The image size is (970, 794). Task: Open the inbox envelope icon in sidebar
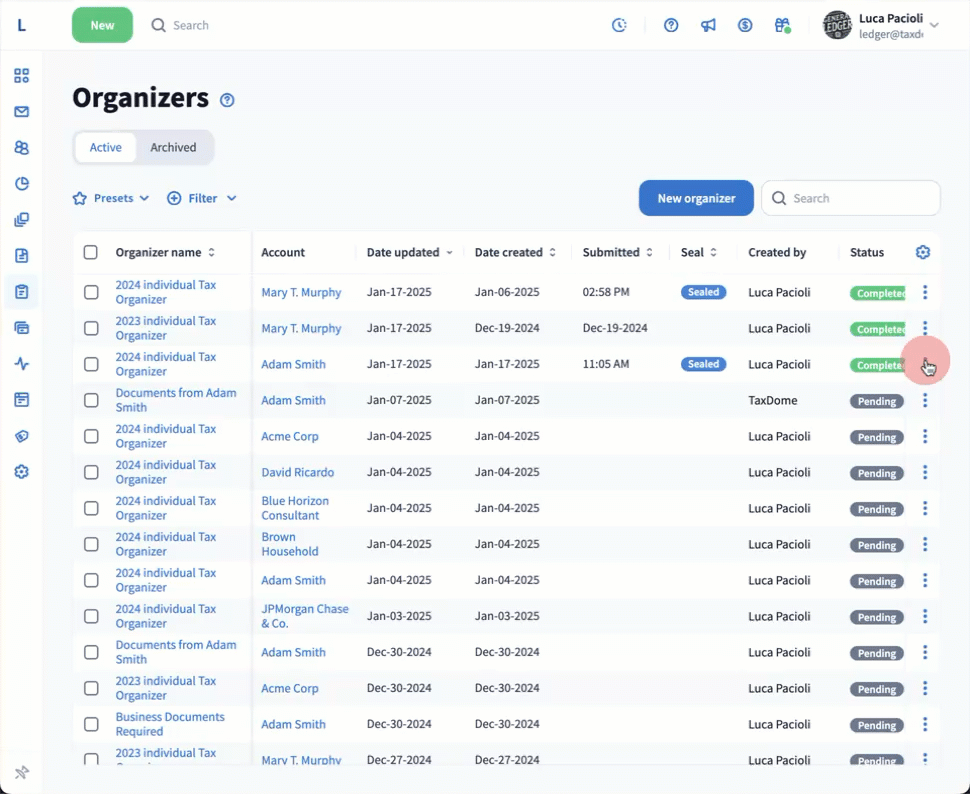[x=21, y=112]
